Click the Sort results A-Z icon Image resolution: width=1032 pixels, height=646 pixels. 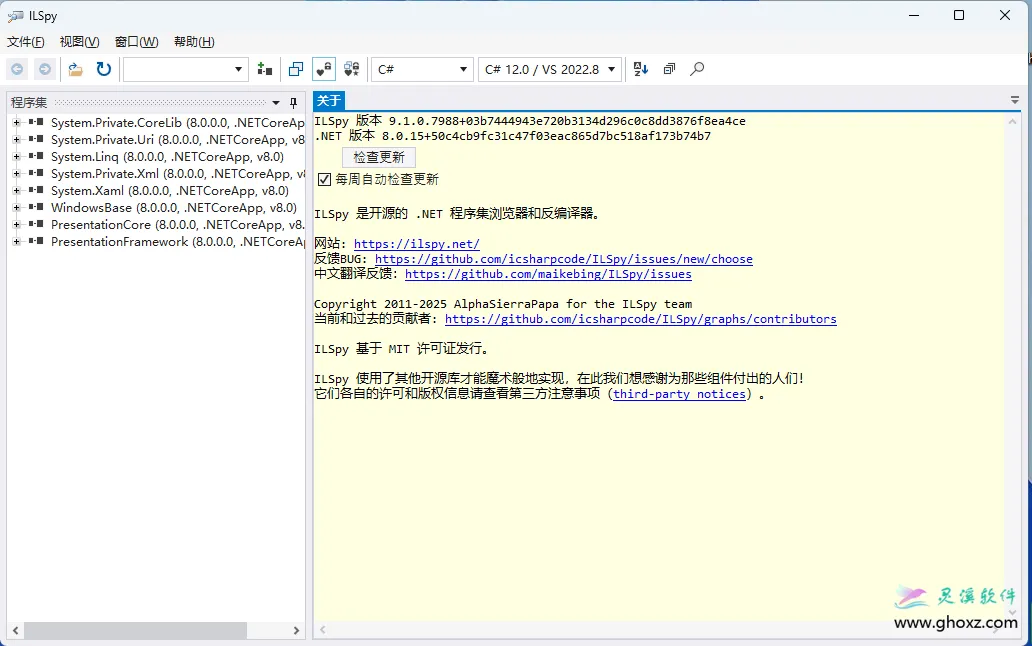tap(640, 69)
